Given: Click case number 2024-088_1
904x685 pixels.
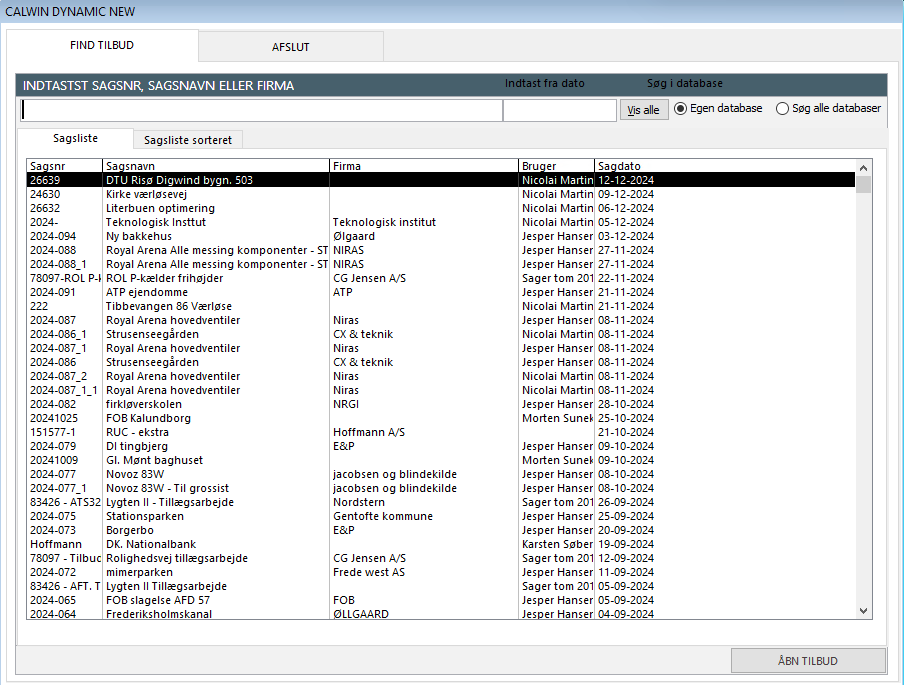Looking at the screenshot, I should tap(58, 264).
